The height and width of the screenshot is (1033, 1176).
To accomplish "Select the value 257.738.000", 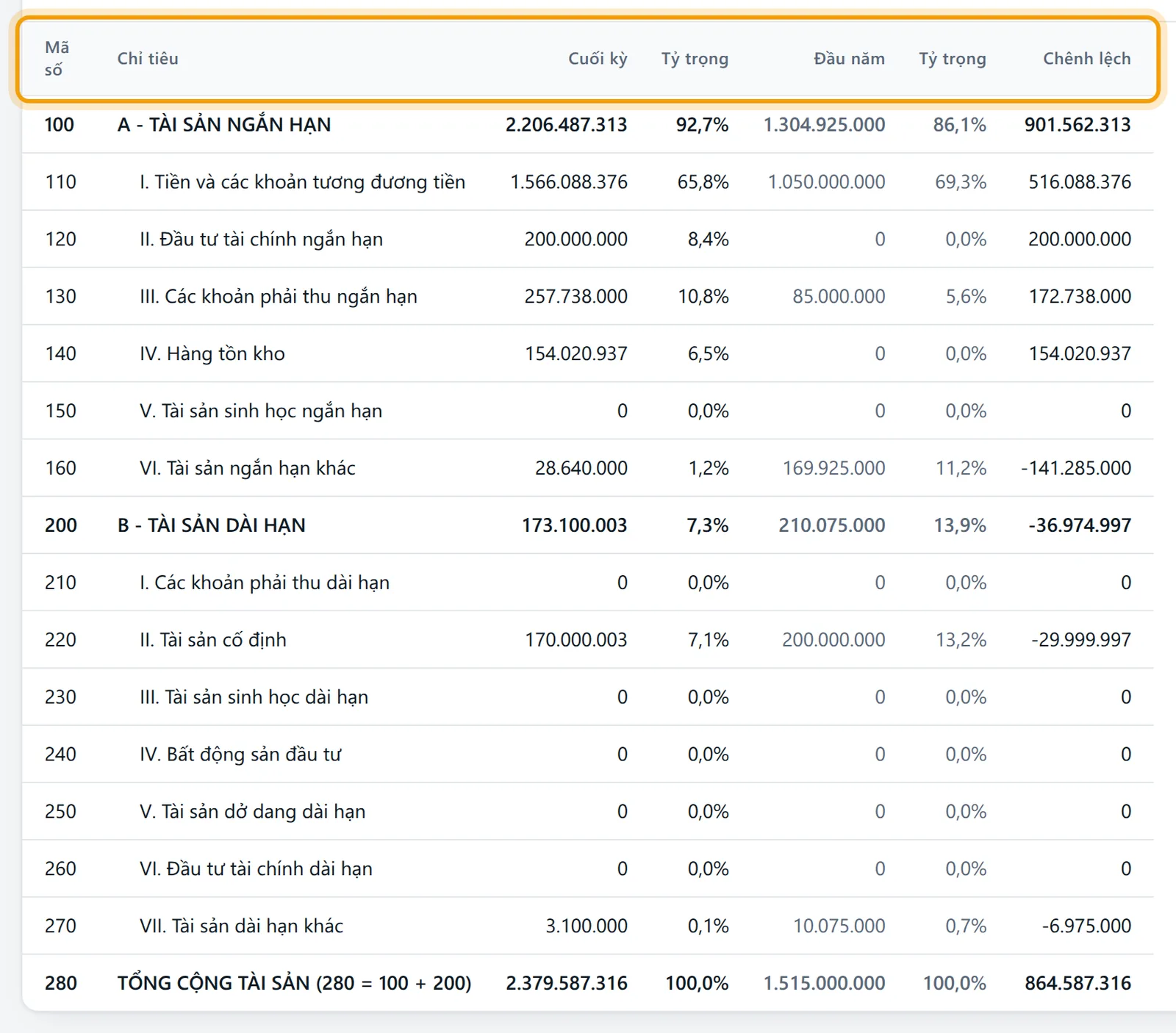I will (x=576, y=297).
